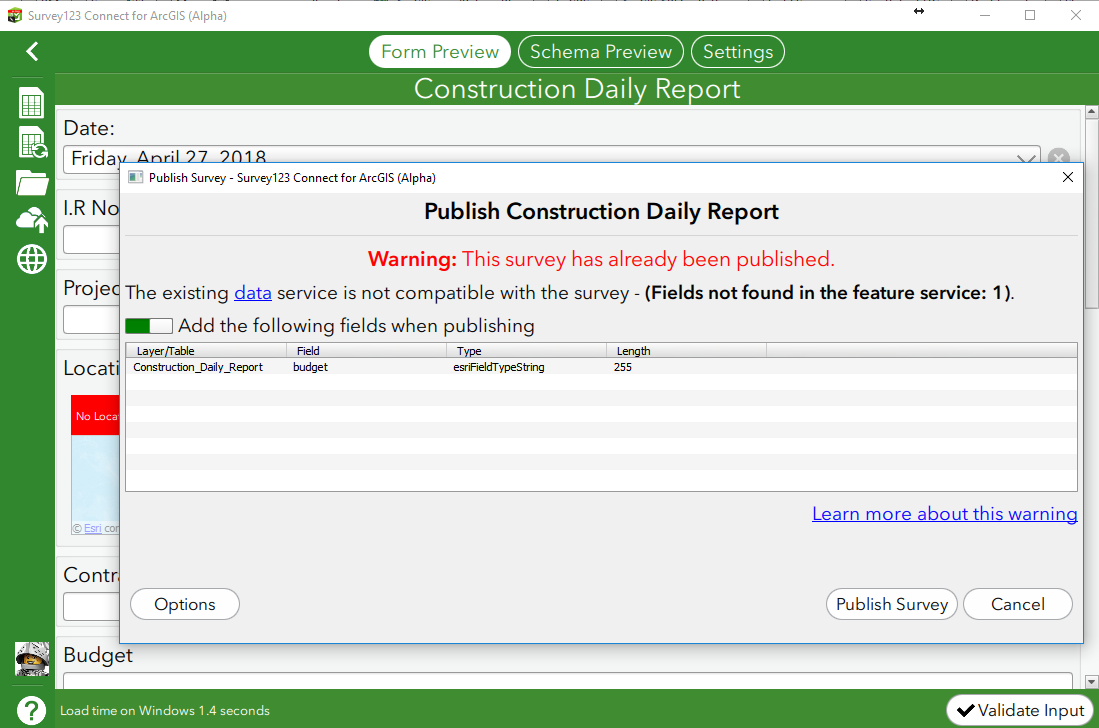Click the Field column header
Screen dimensions: 1099x728
[x=367, y=350]
